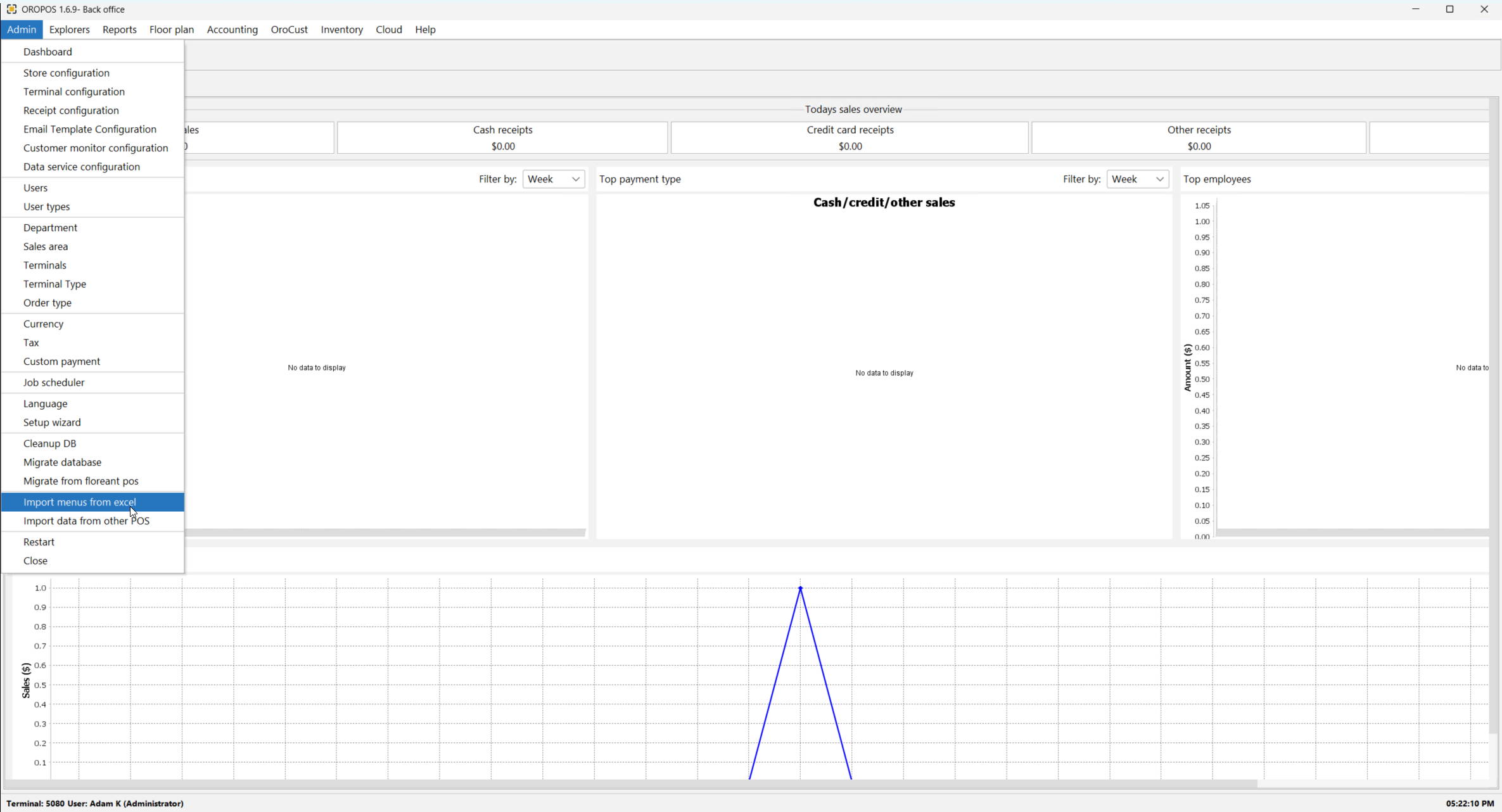This screenshot has width=1502, height=812.
Task: Select Import data from other POS
Action: tap(92, 521)
